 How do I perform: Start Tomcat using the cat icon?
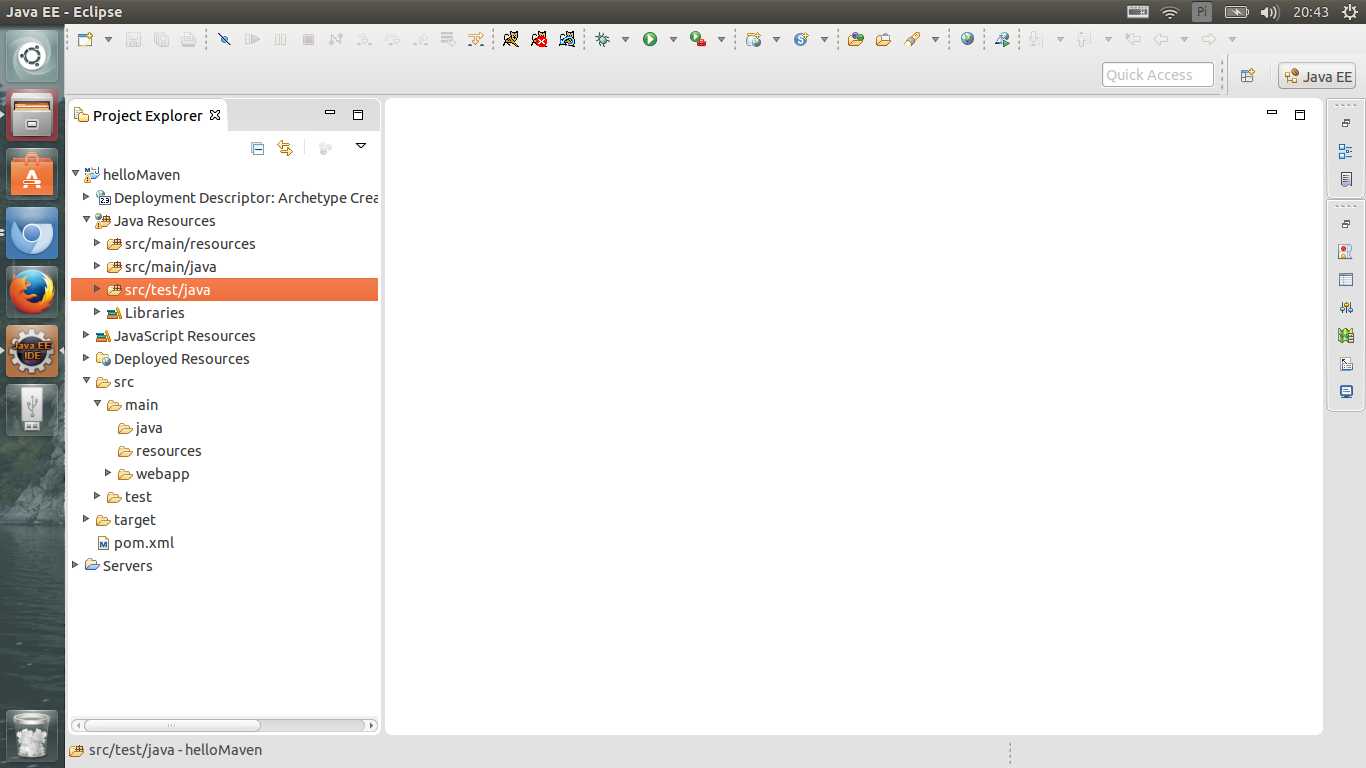[x=511, y=39]
